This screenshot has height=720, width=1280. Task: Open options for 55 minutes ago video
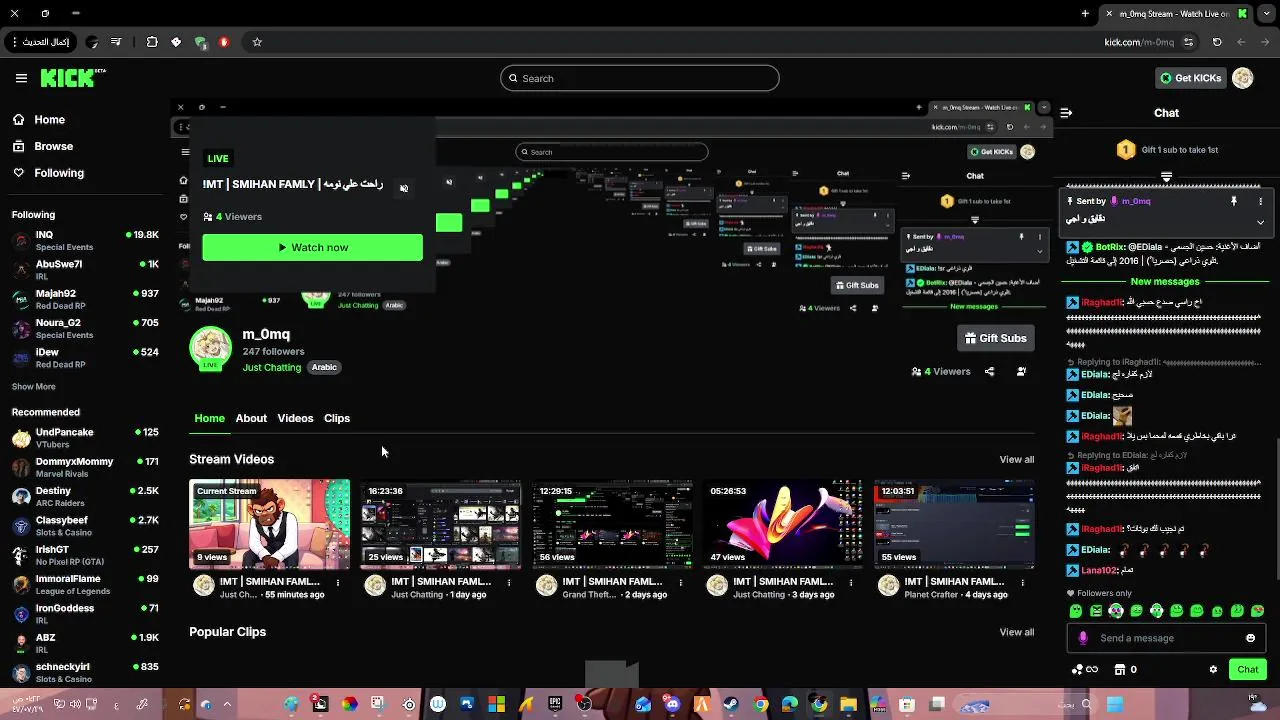pos(338,582)
